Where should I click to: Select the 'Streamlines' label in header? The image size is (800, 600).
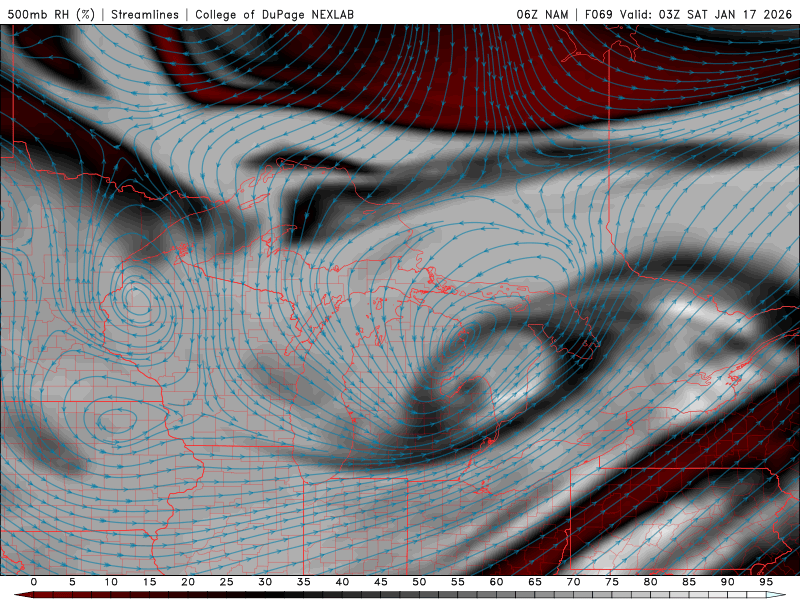[145, 14]
